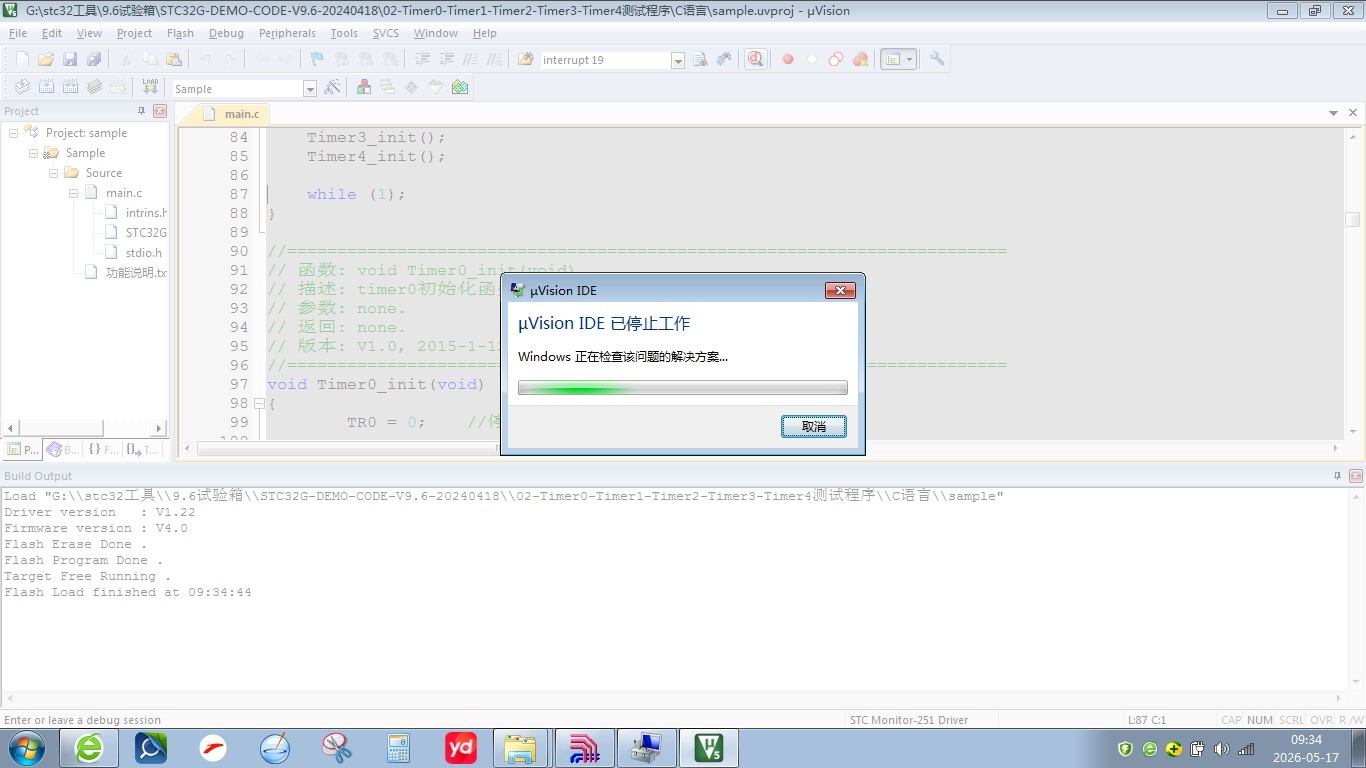Open the calculator from the taskbar
This screenshot has height=768, width=1366.
click(399, 747)
